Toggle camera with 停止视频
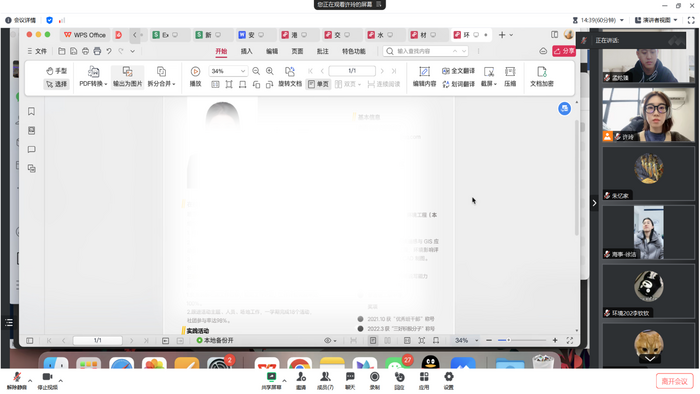 coord(47,381)
